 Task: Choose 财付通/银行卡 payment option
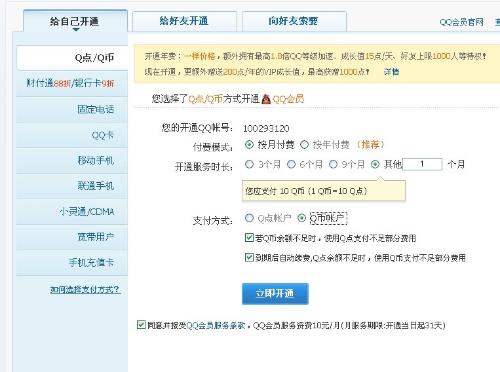(72, 83)
